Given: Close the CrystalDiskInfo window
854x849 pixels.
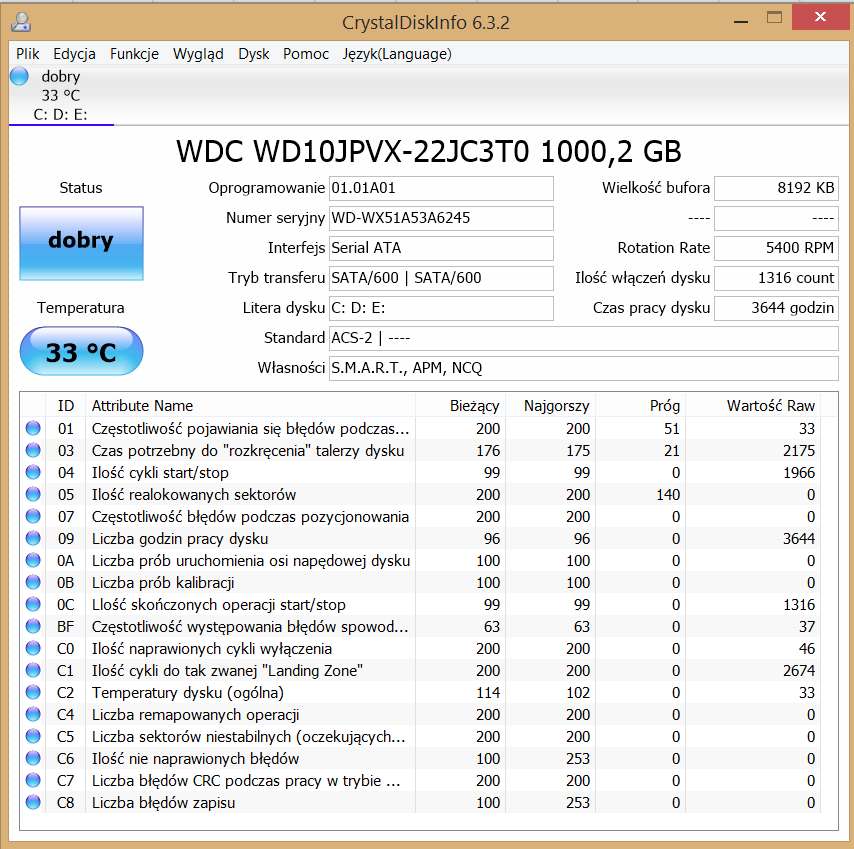Looking at the screenshot, I should [x=820, y=17].
